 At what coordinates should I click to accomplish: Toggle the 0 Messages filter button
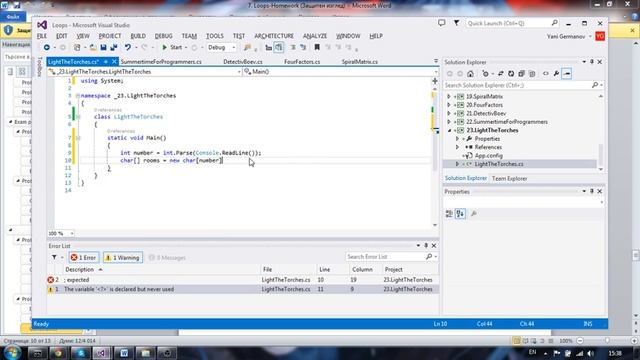(167, 258)
